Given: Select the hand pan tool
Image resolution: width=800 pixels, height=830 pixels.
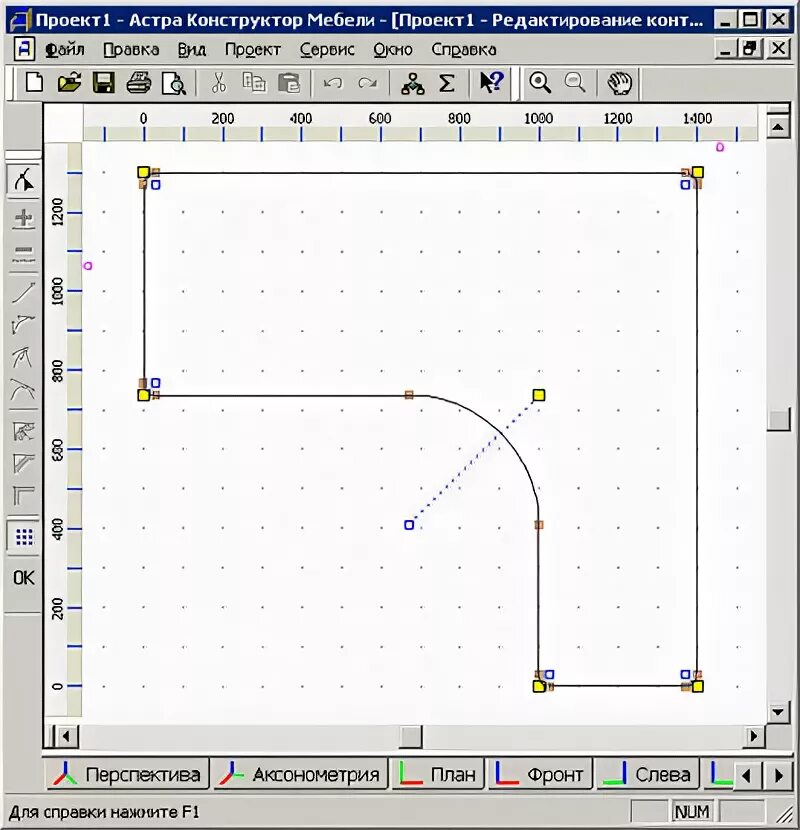Looking at the screenshot, I should coord(619,83).
